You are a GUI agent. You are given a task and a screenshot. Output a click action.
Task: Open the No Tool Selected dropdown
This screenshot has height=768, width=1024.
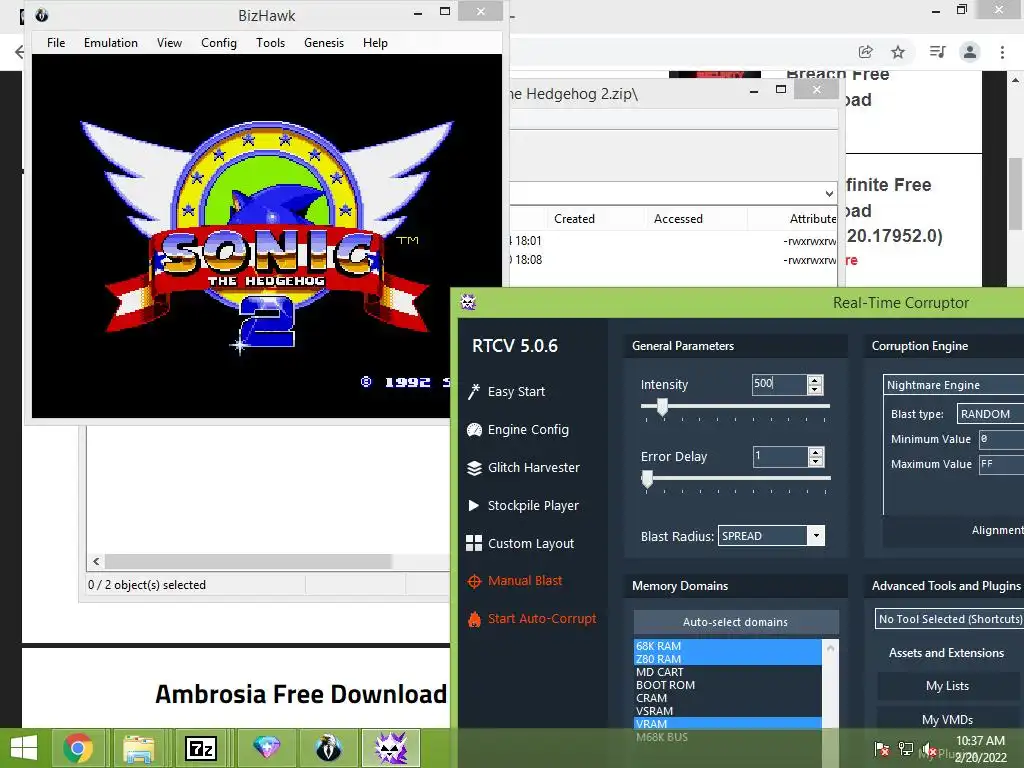click(950, 618)
